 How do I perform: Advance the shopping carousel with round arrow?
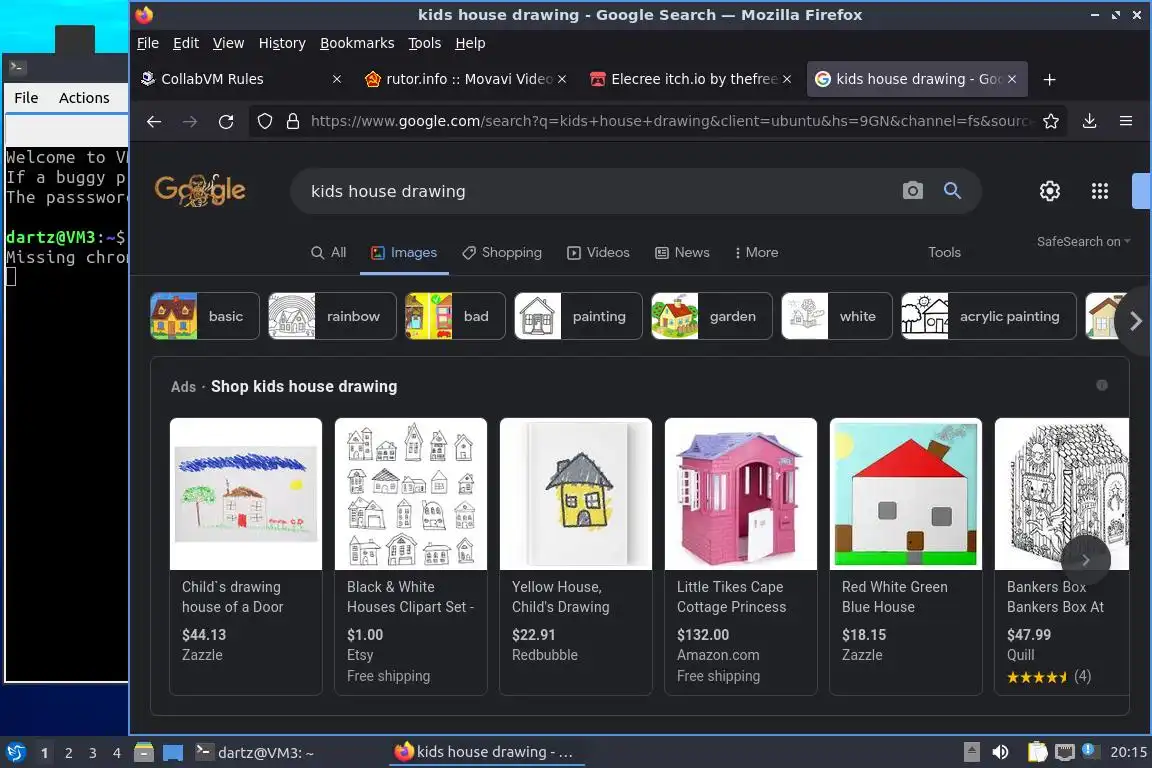point(1086,560)
